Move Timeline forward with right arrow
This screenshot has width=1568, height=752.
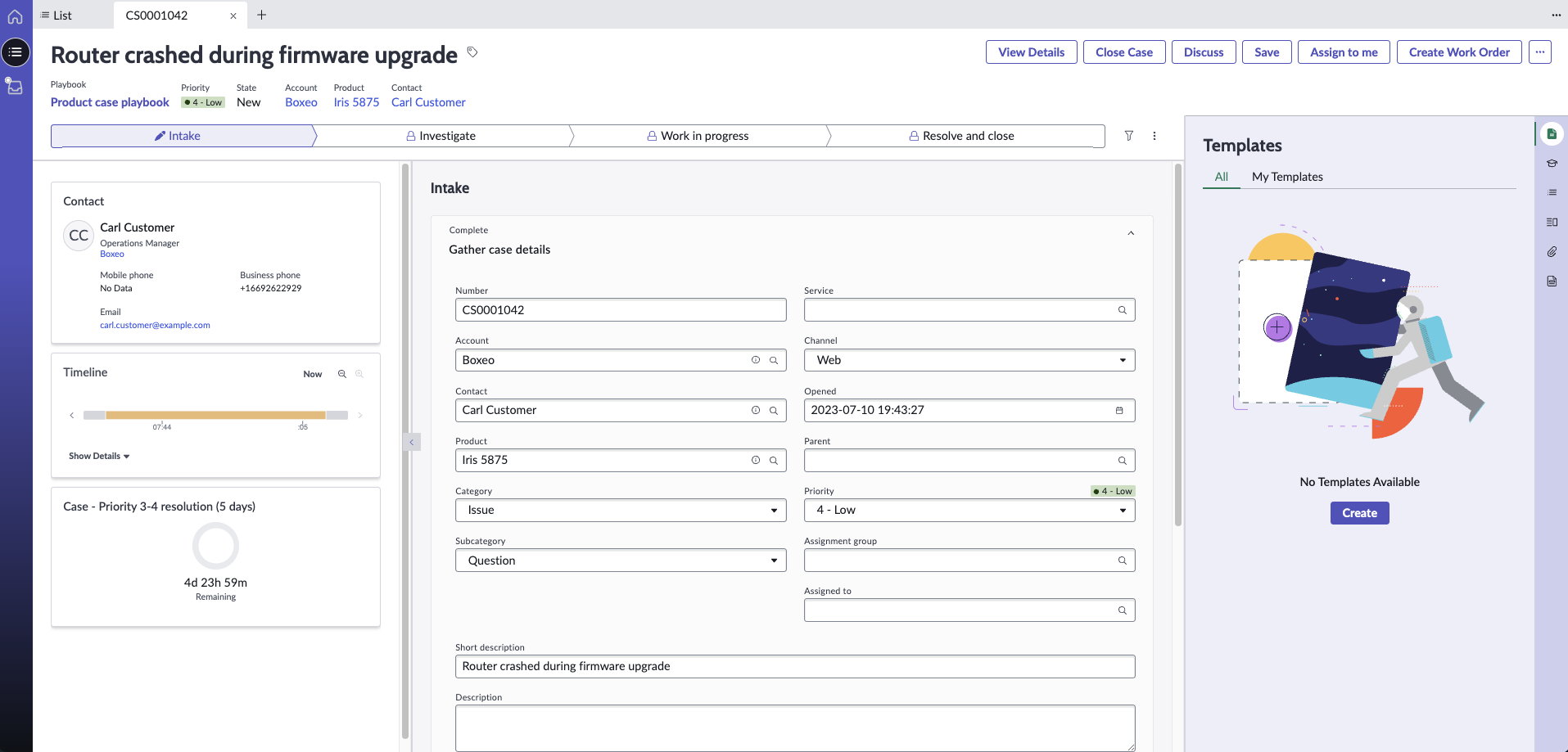[x=360, y=416]
